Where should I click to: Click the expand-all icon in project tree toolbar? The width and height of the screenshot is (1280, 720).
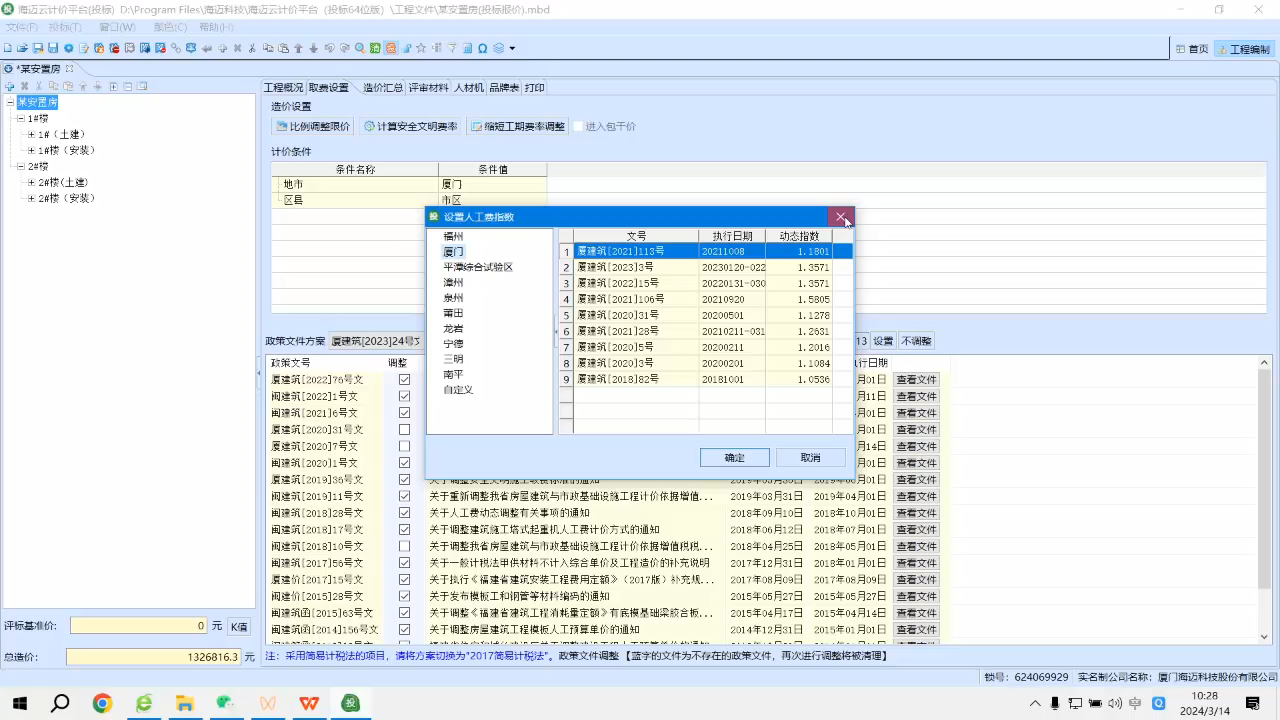click(113, 86)
